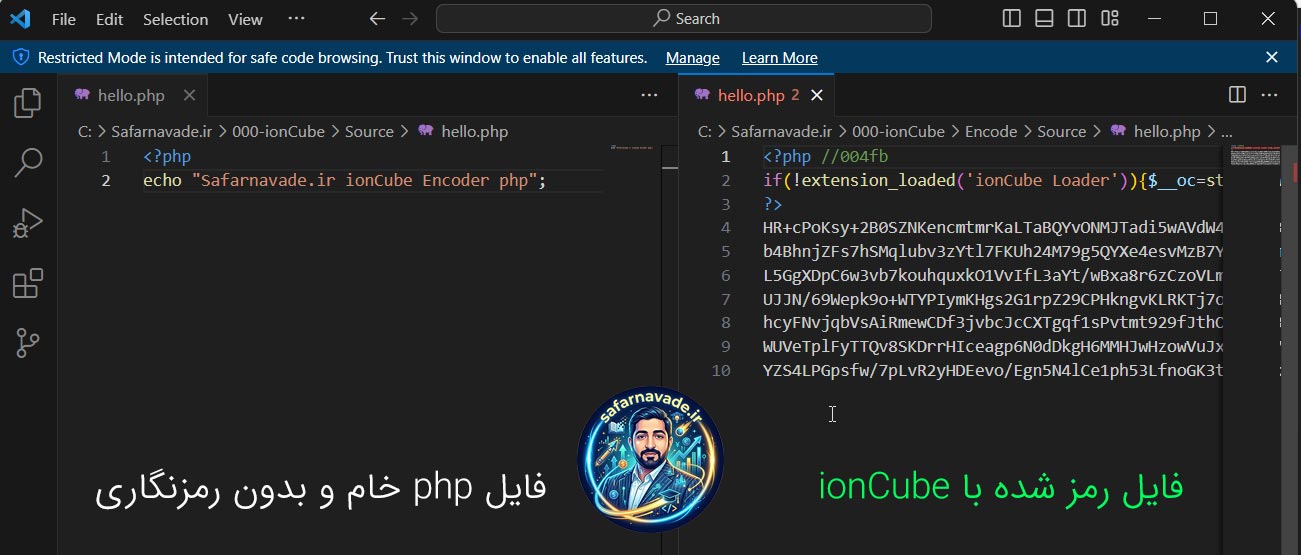Image resolution: width=1301 pixels, height=555 pixels.
Task: Click the extension_loaded line in right editor
Action: click(993, 180)
